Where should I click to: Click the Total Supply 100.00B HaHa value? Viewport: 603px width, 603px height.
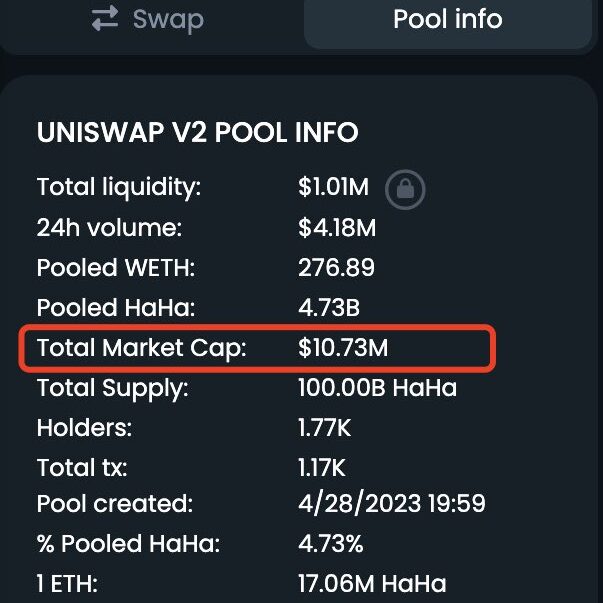(x=377, y=388)
